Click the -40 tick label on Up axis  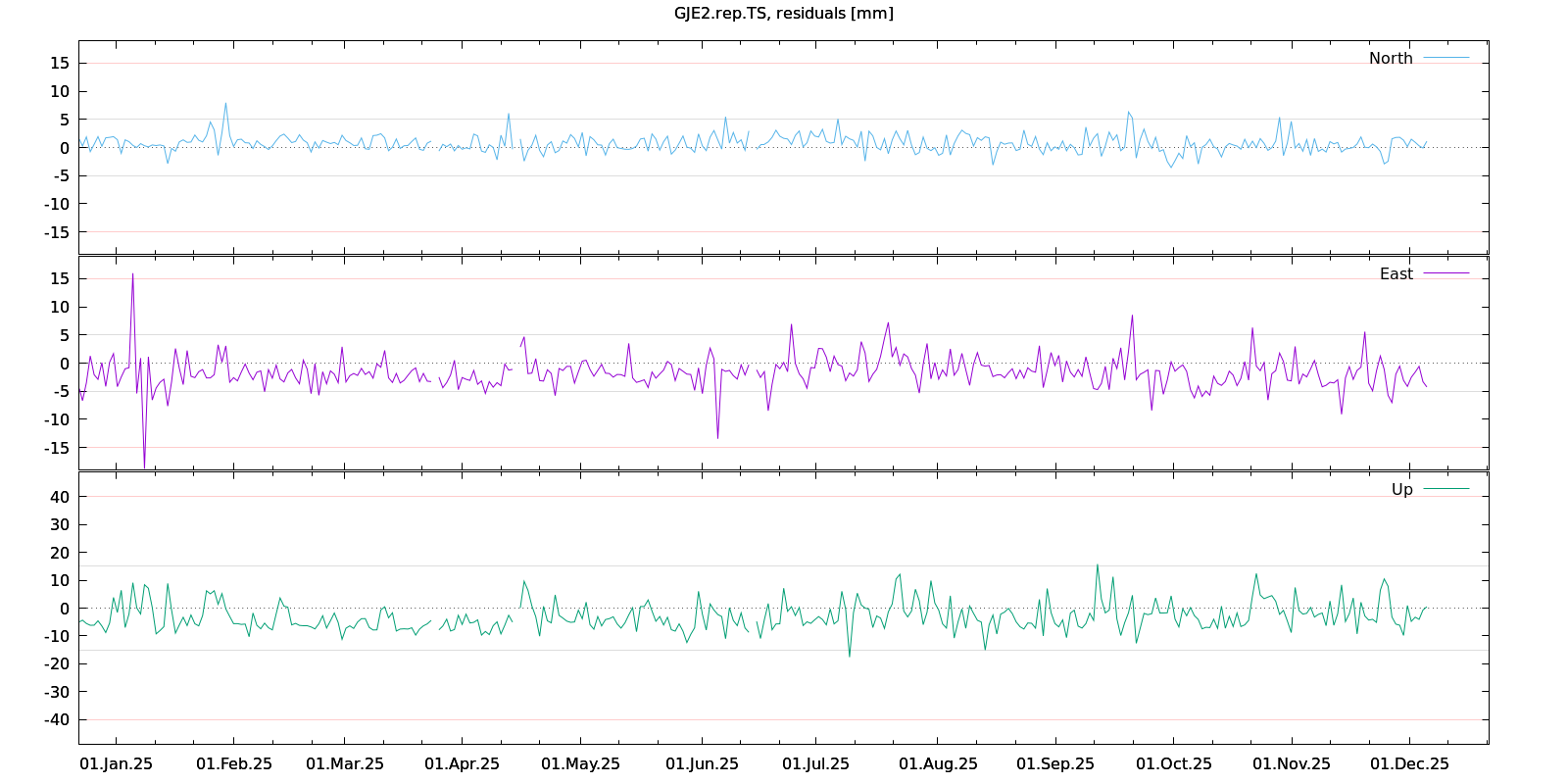pyautogui.click(x=57, y=719)
